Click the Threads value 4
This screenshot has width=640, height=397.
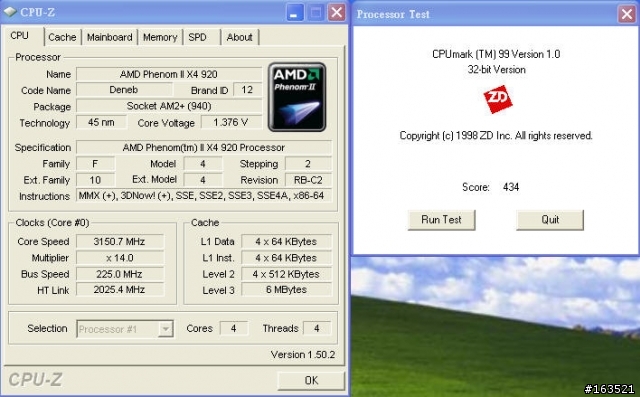click(317, 328)
